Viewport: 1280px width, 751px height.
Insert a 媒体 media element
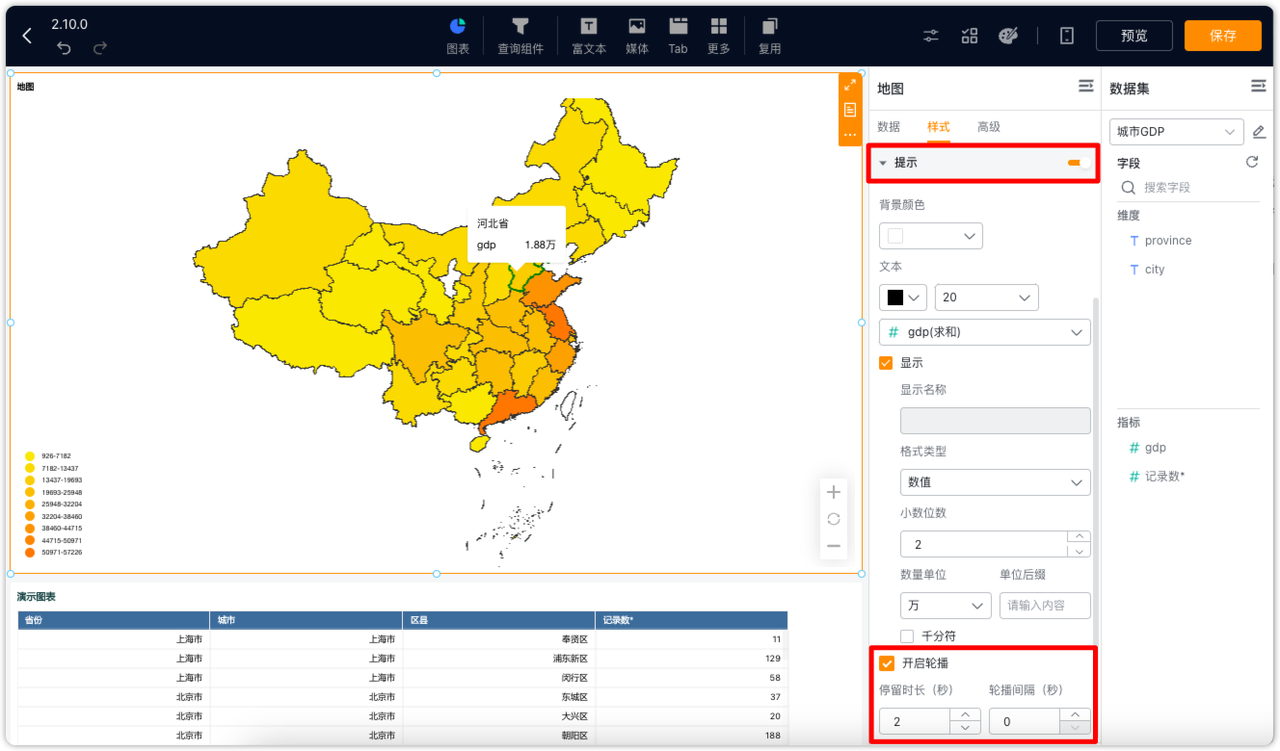tap(637, 35)
